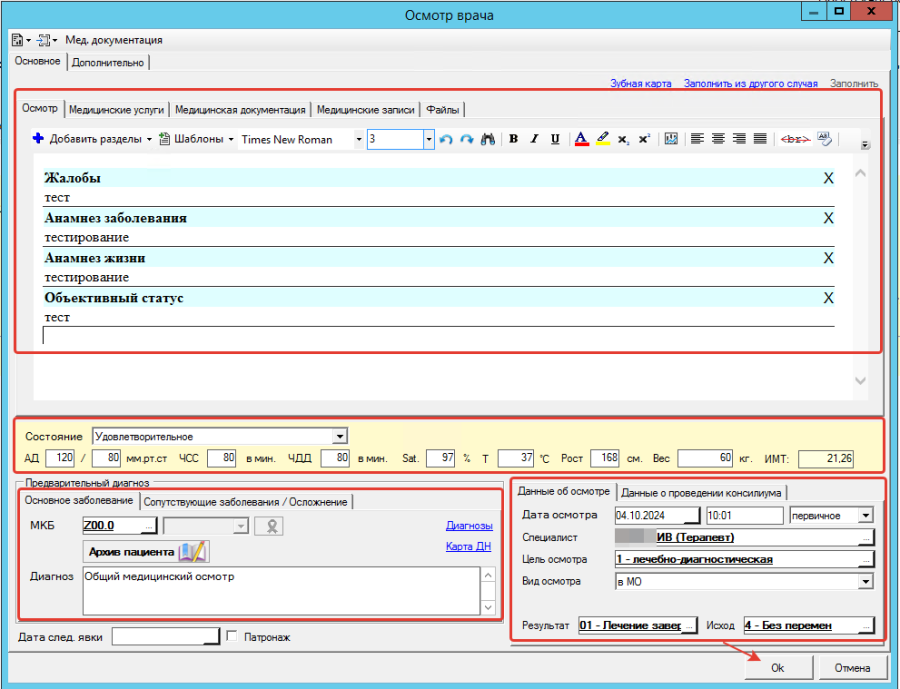Open the первичное visit type dropdown
Image resolution: width=900 pixels, height=689 pixels.
[866, 516]
